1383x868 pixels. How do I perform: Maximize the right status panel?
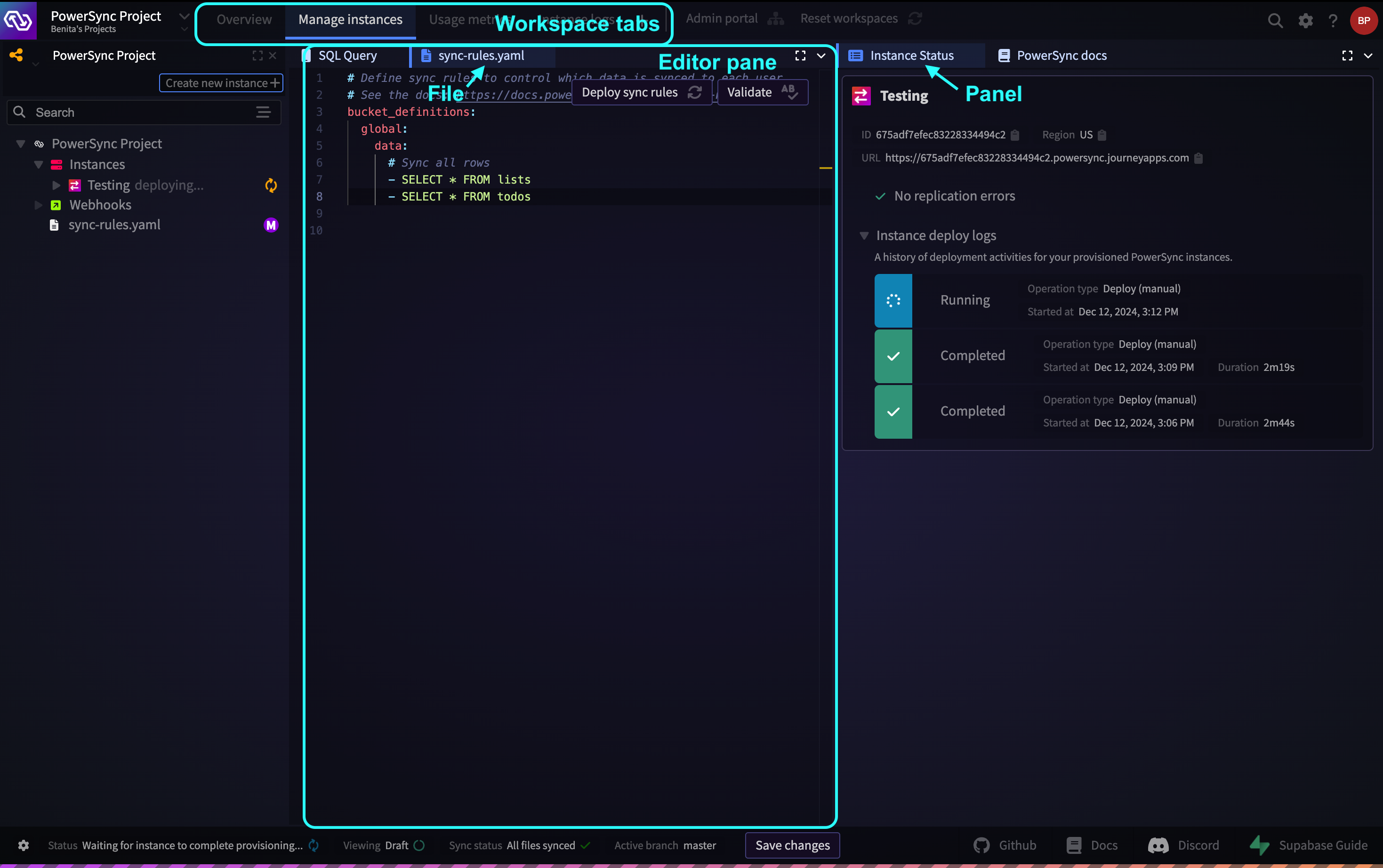pyautogui.click(x=1347, y=56)
